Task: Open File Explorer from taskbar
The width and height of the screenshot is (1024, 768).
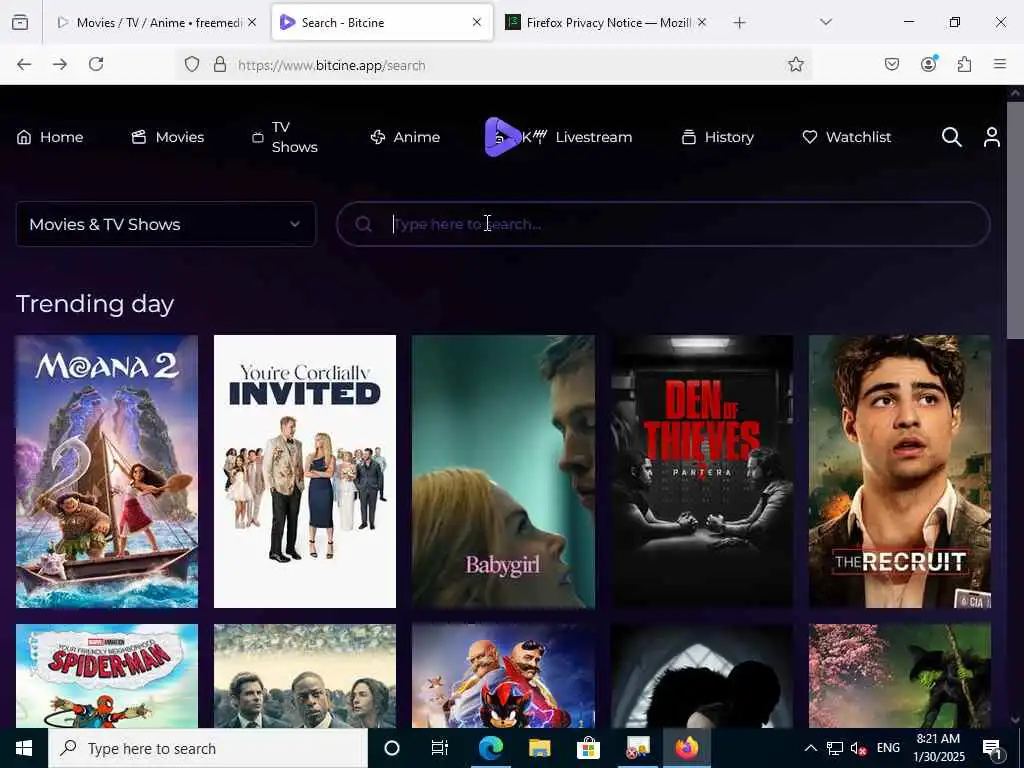Action: tap(539, 748)
